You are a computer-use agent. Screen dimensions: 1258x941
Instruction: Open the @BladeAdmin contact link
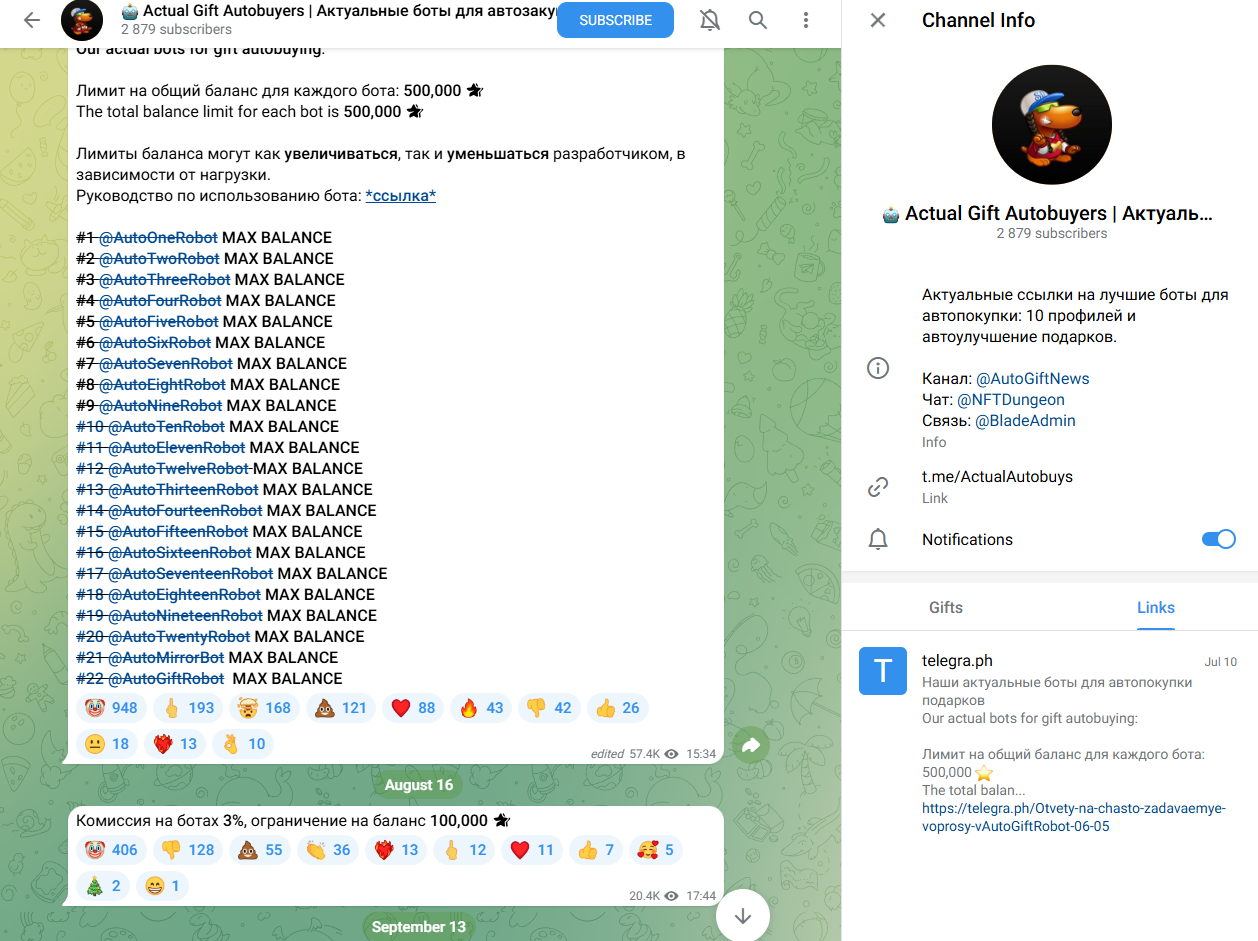click(x=1026, y=421)
